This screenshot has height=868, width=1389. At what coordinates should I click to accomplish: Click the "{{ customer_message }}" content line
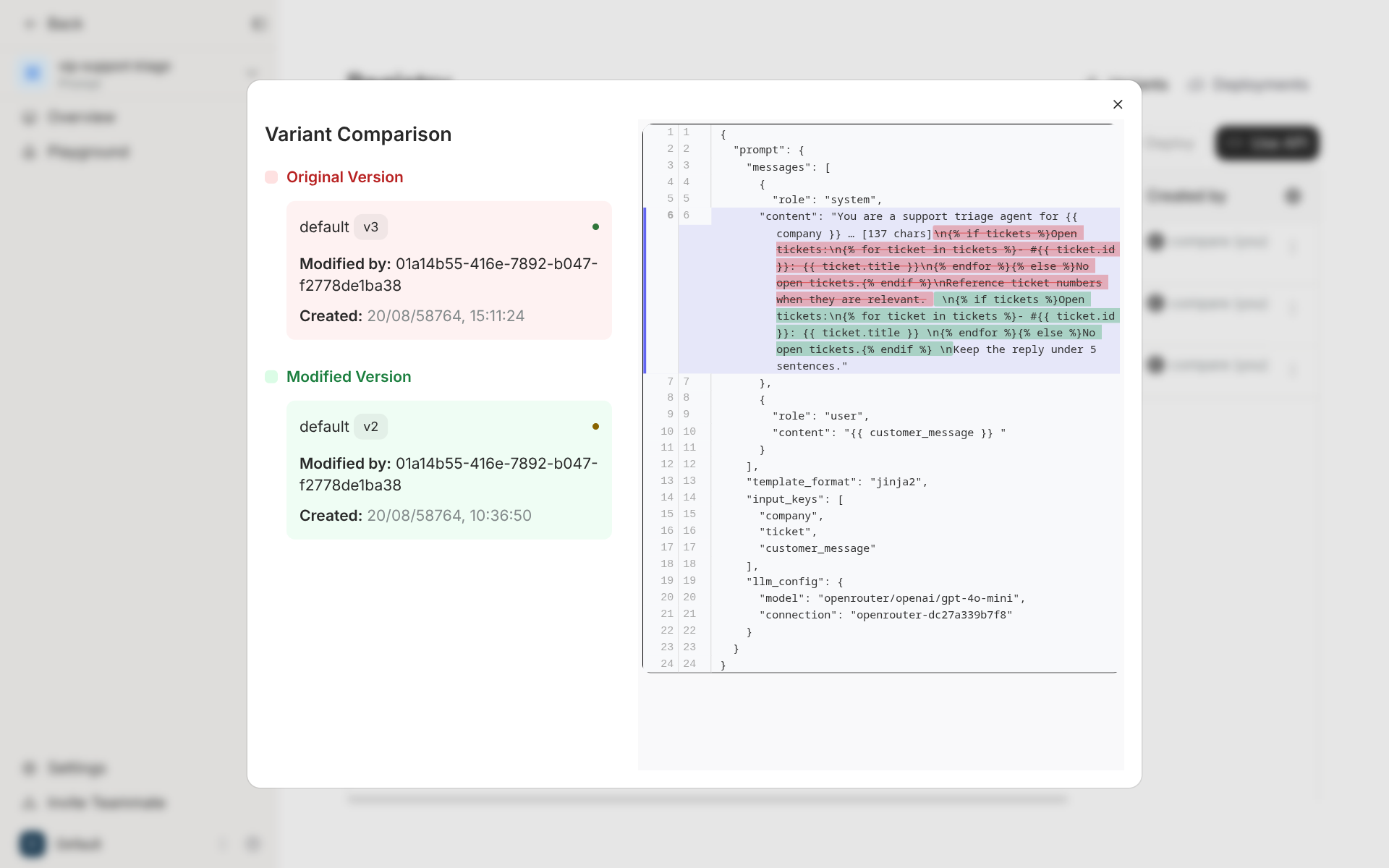(889, 433)
